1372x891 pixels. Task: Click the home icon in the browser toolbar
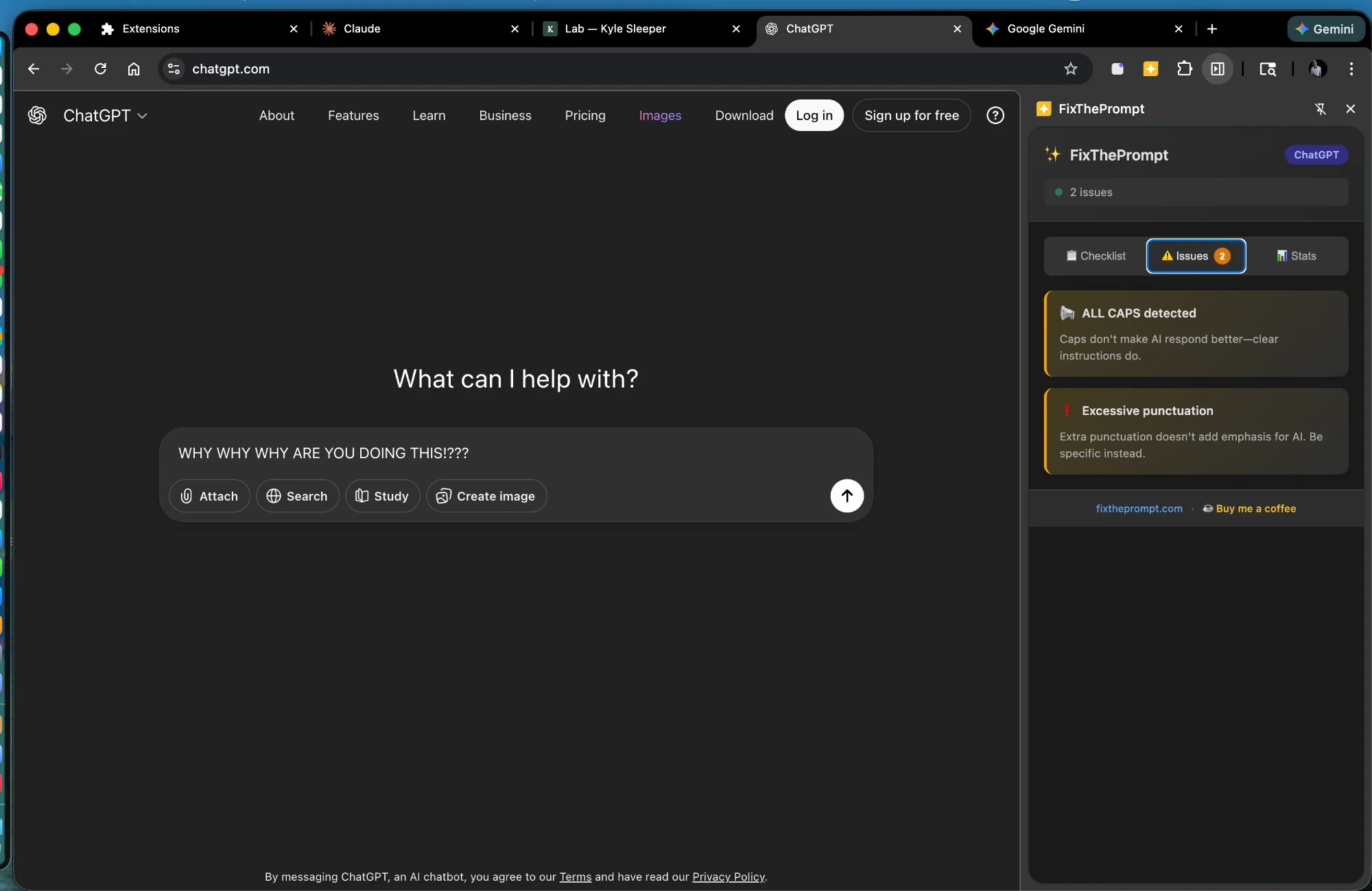click(x=134, y=69)
